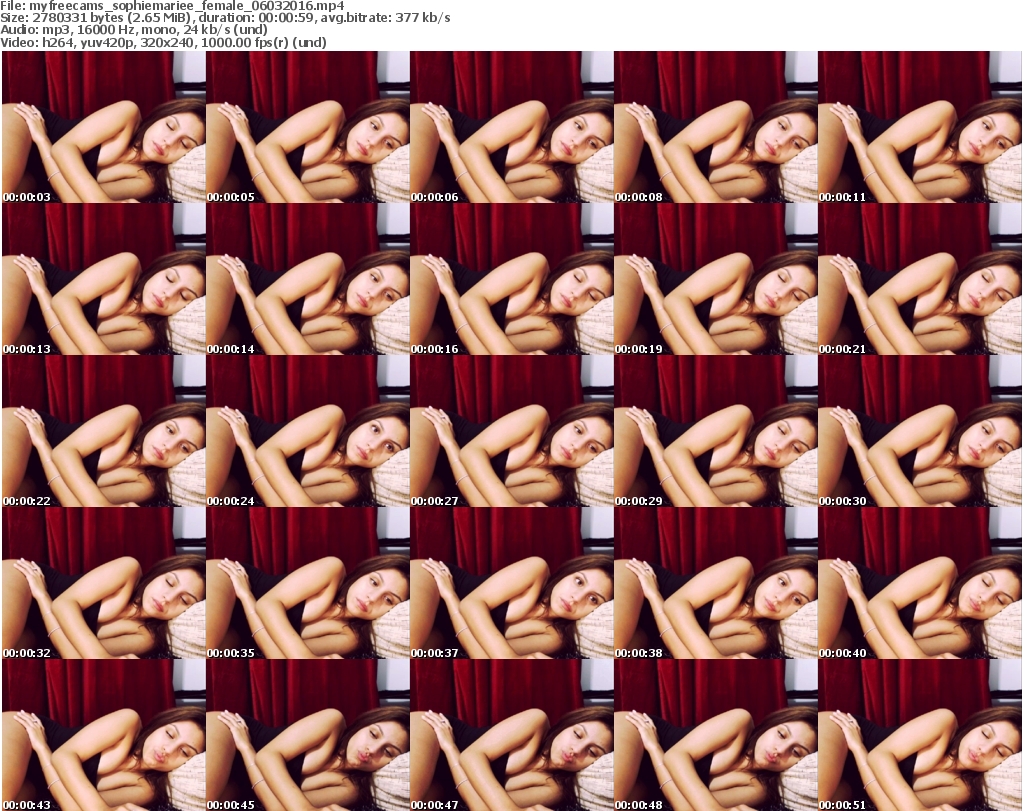Open the last frame at 00:00:51
Image resolution: width=1024 pixels, height=811 pixels.
(x=919, y=735)
